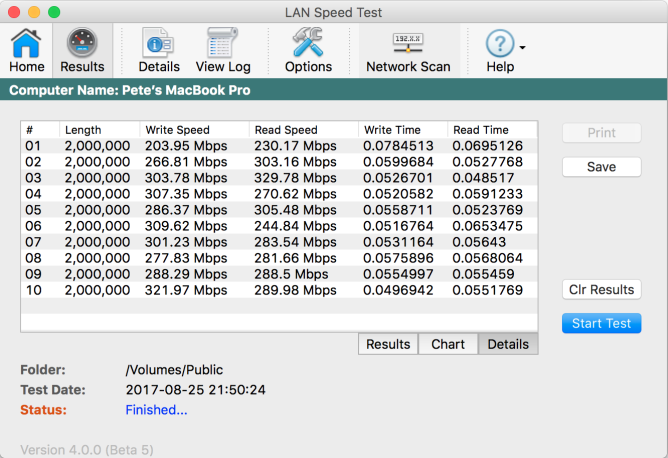Launch the Network Scan tool
The width and height of the screenshot is (668, 458).
click(408, 50)
